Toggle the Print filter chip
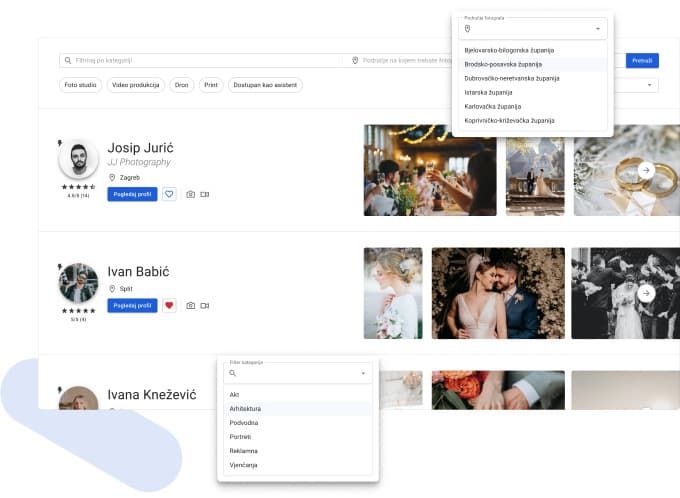Viewport: 680px width, 498px height. click(x=211, y=85)
